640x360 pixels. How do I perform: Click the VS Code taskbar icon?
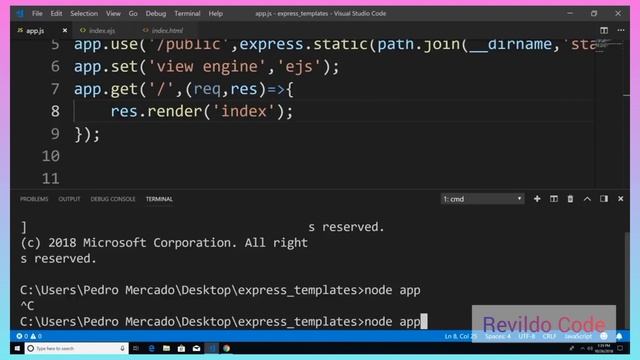coord(211,348)
